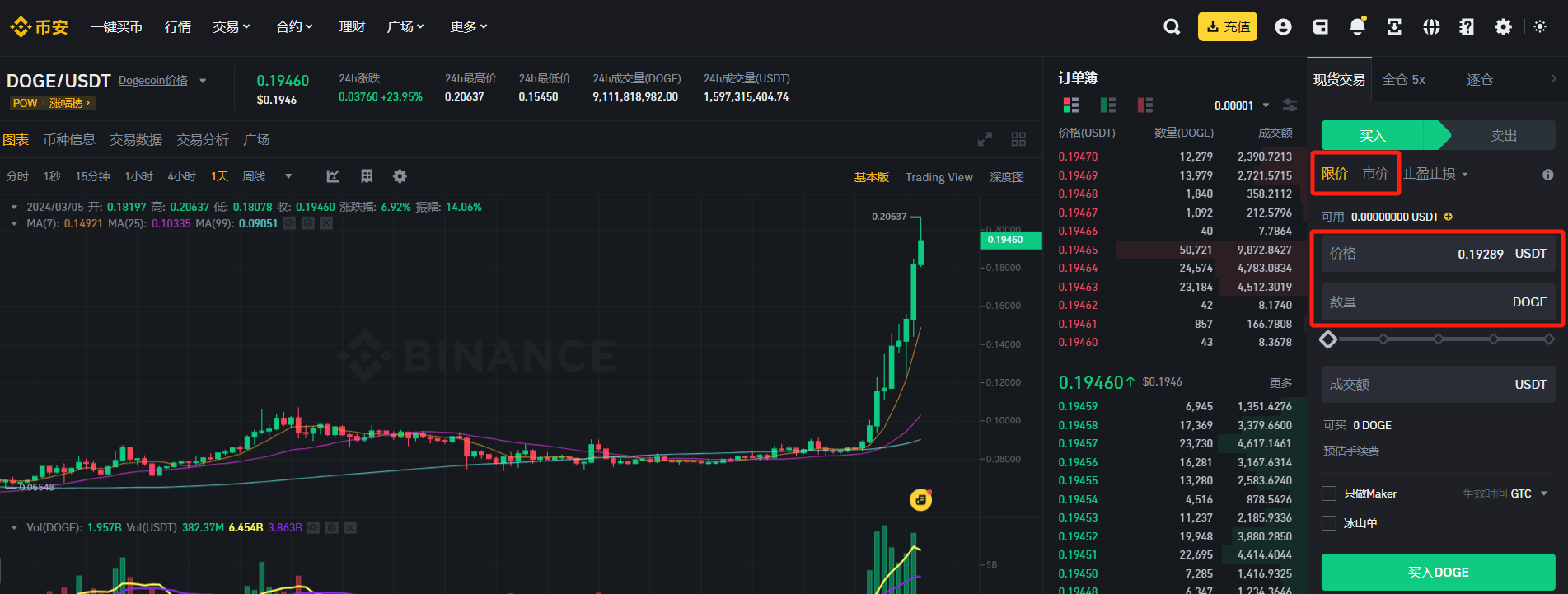Open the header settings gear icon
This screenshot has width=1568, height=594.
(1503, 27)
